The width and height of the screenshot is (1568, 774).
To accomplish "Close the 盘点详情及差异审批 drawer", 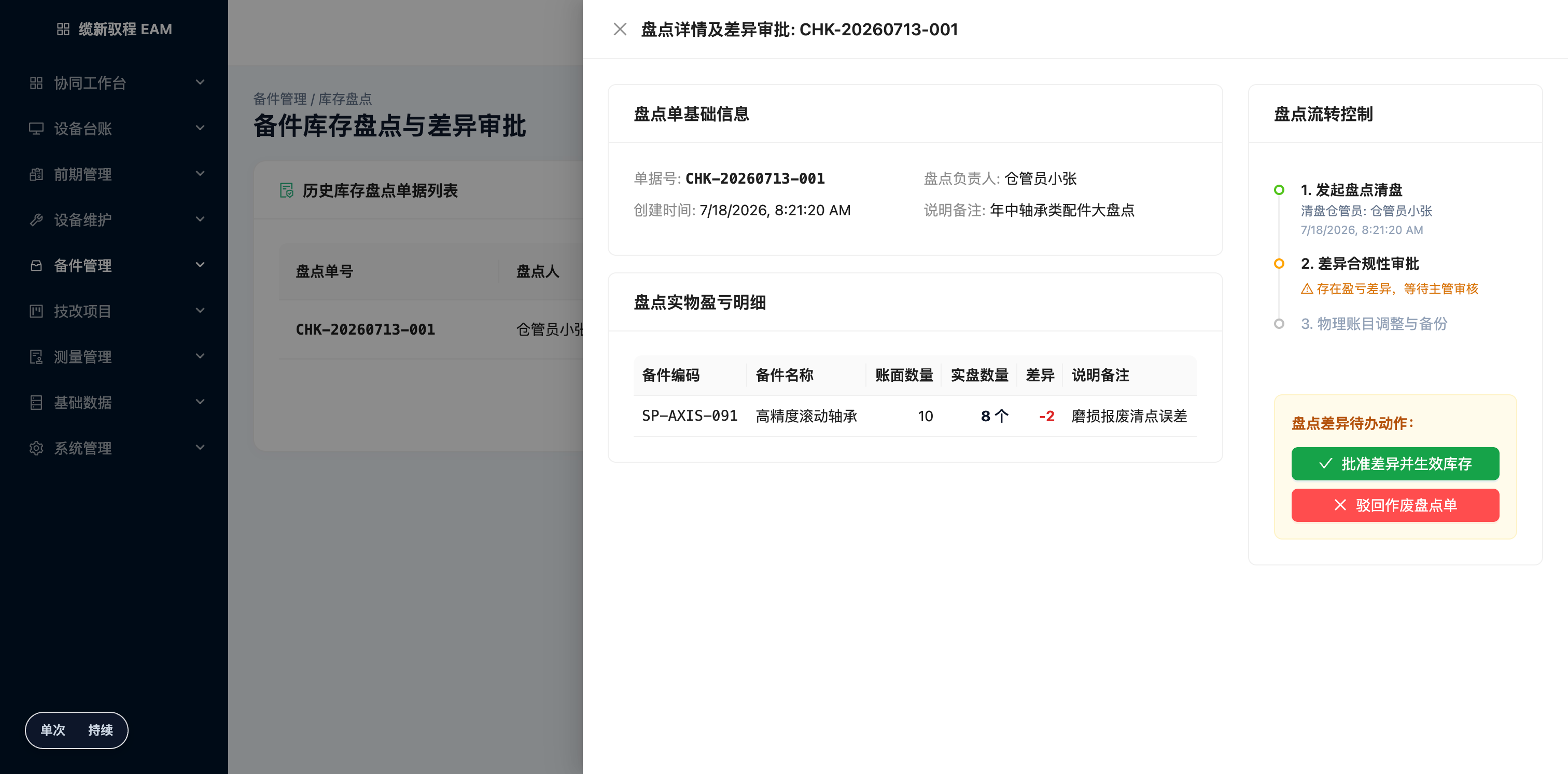I will point(620,29).
